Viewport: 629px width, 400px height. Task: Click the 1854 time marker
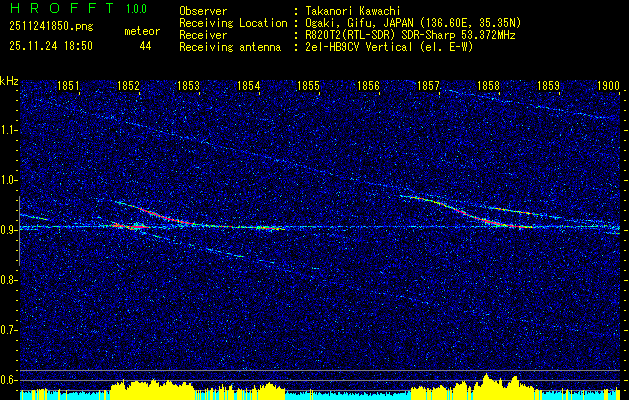(248, 85)
